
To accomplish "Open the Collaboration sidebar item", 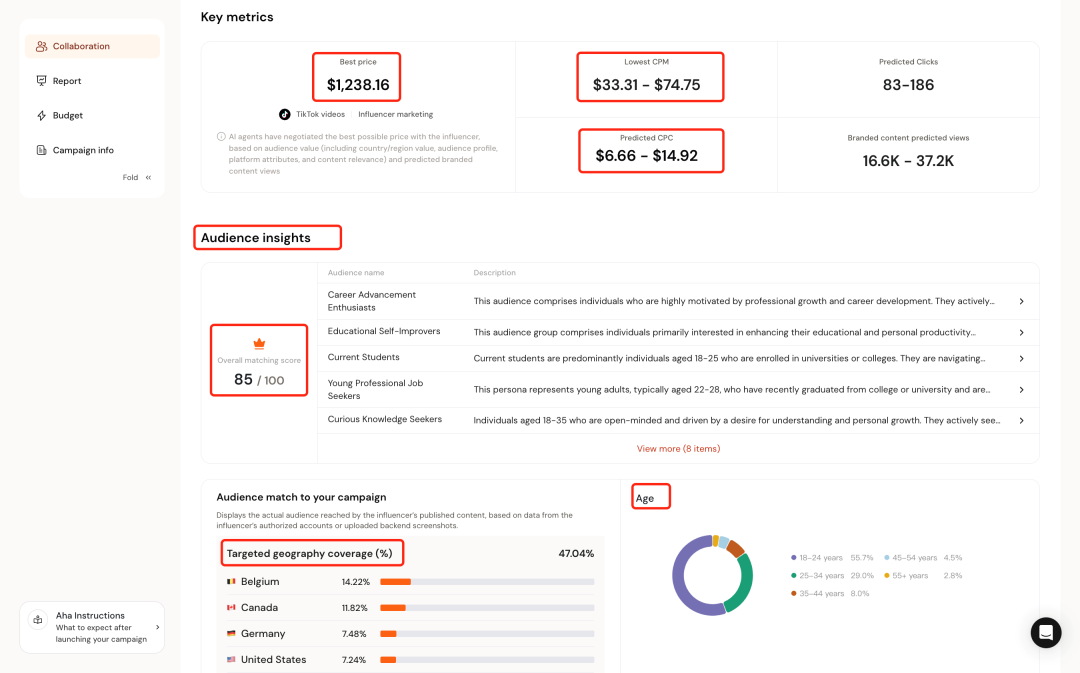I will [x=81, y=46].
